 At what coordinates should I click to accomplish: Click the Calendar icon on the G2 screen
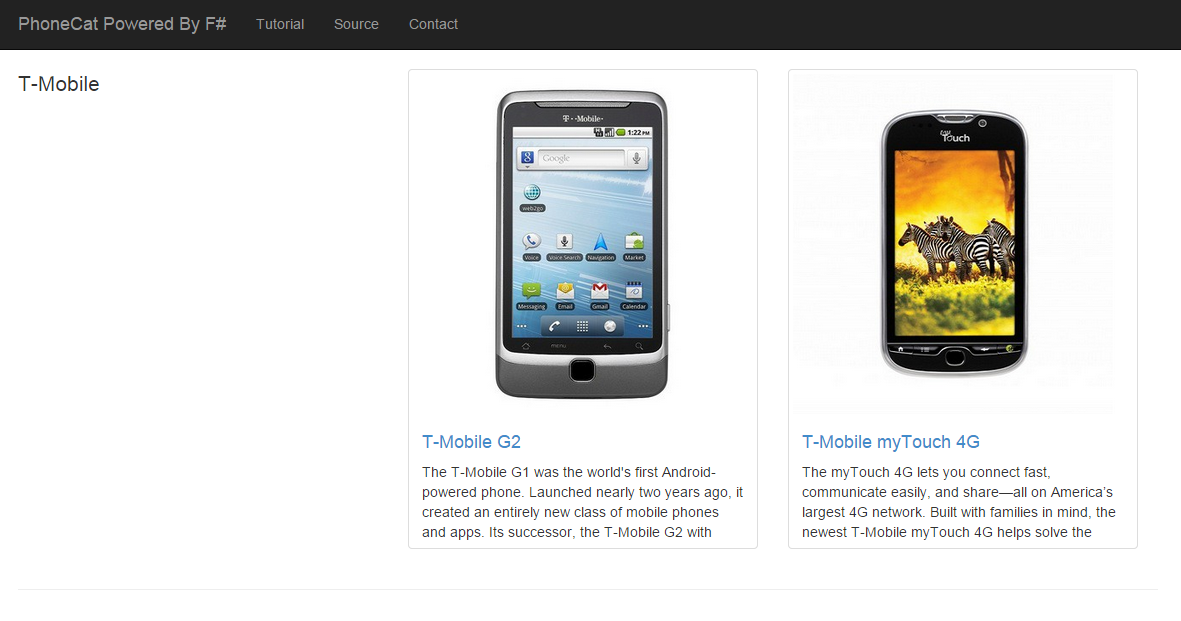pyautogui.click(x=634, y=291)
